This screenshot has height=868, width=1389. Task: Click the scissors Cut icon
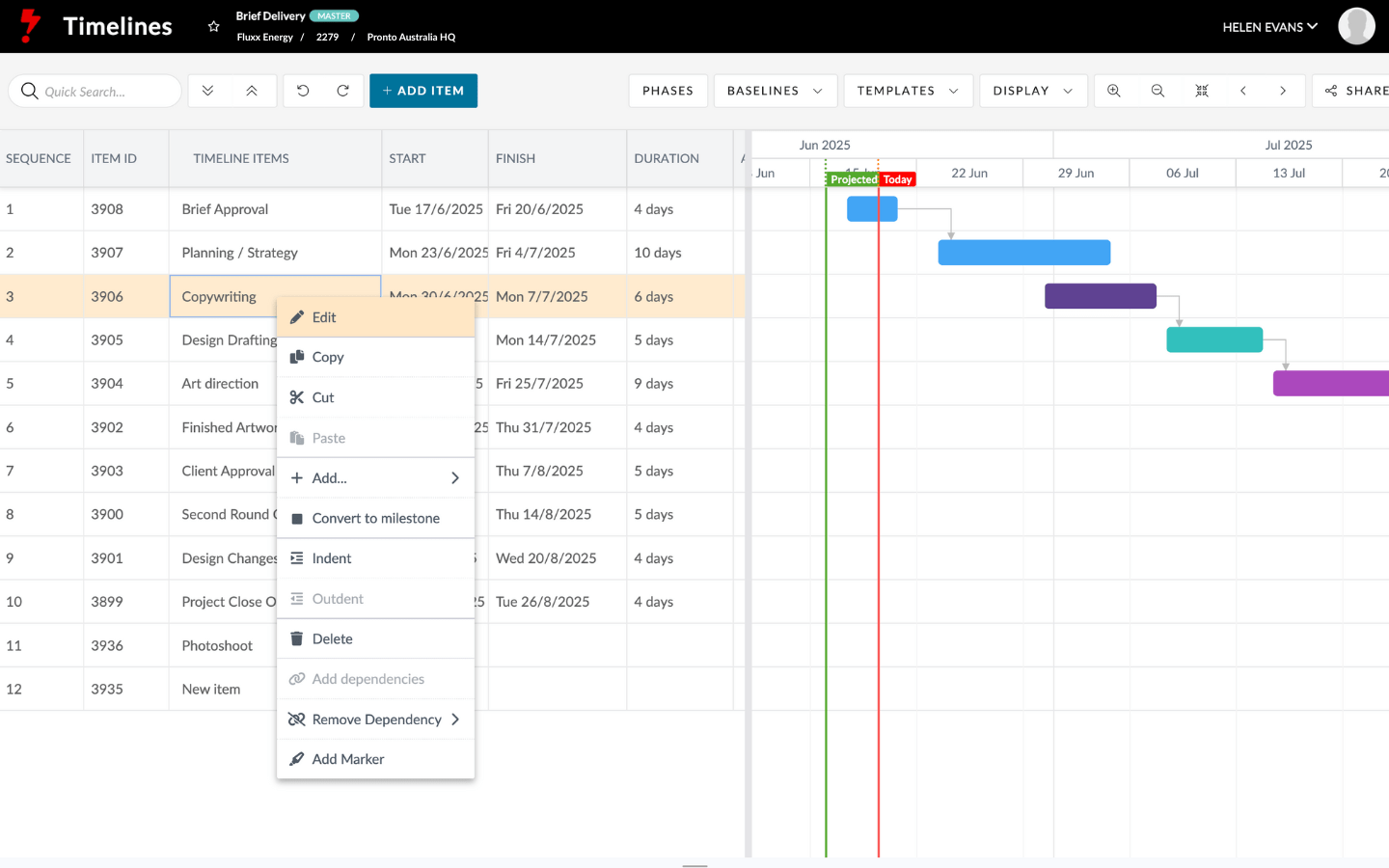[x=297, y=397]
